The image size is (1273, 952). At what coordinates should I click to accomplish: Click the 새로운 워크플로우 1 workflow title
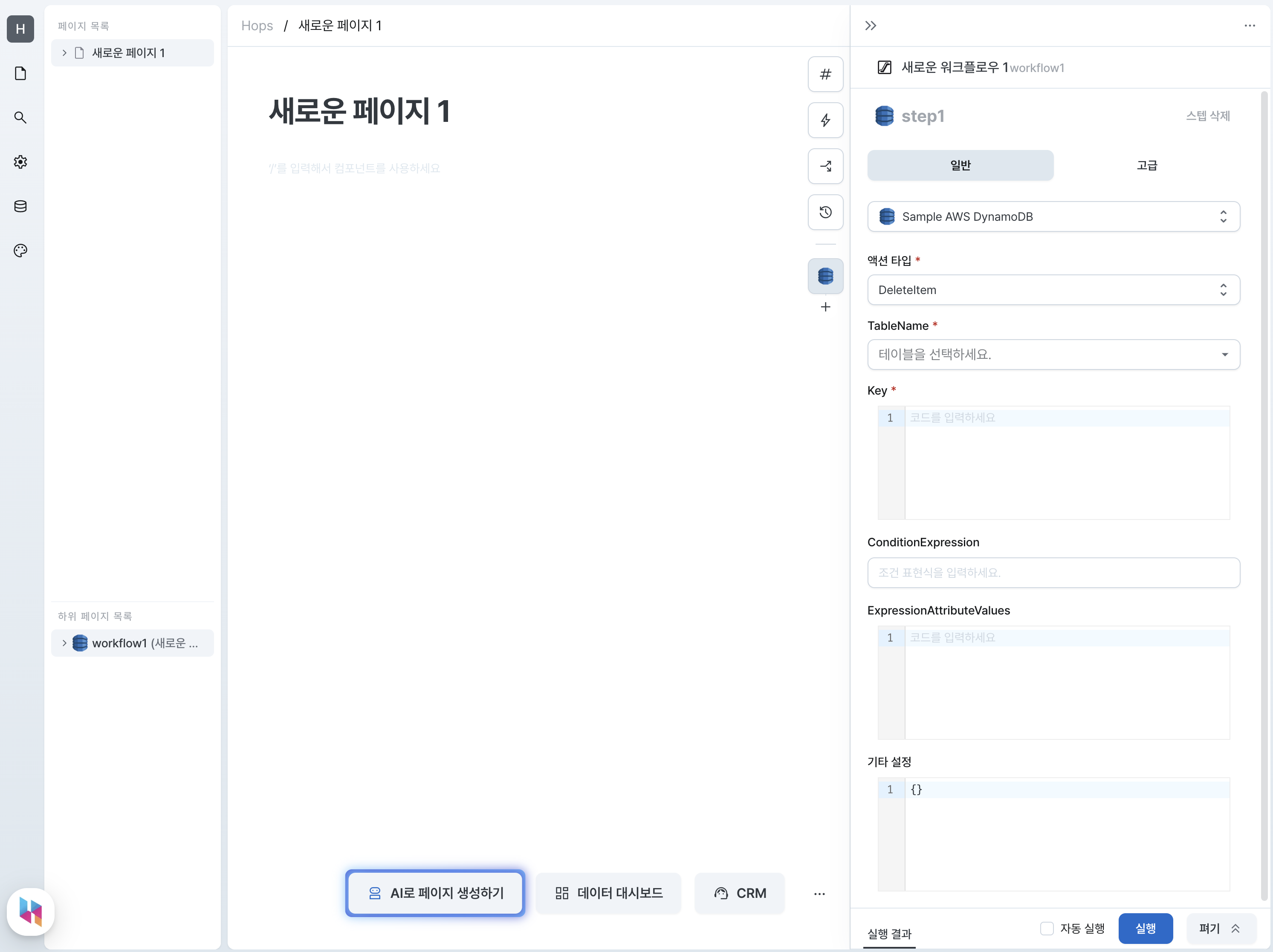point(955,67)
